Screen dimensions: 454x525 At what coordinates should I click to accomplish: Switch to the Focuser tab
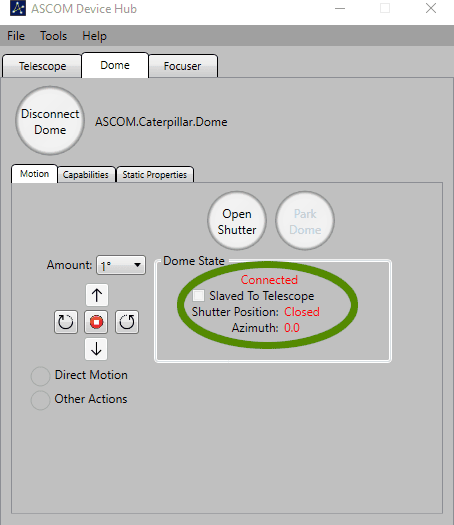point(182,66)
